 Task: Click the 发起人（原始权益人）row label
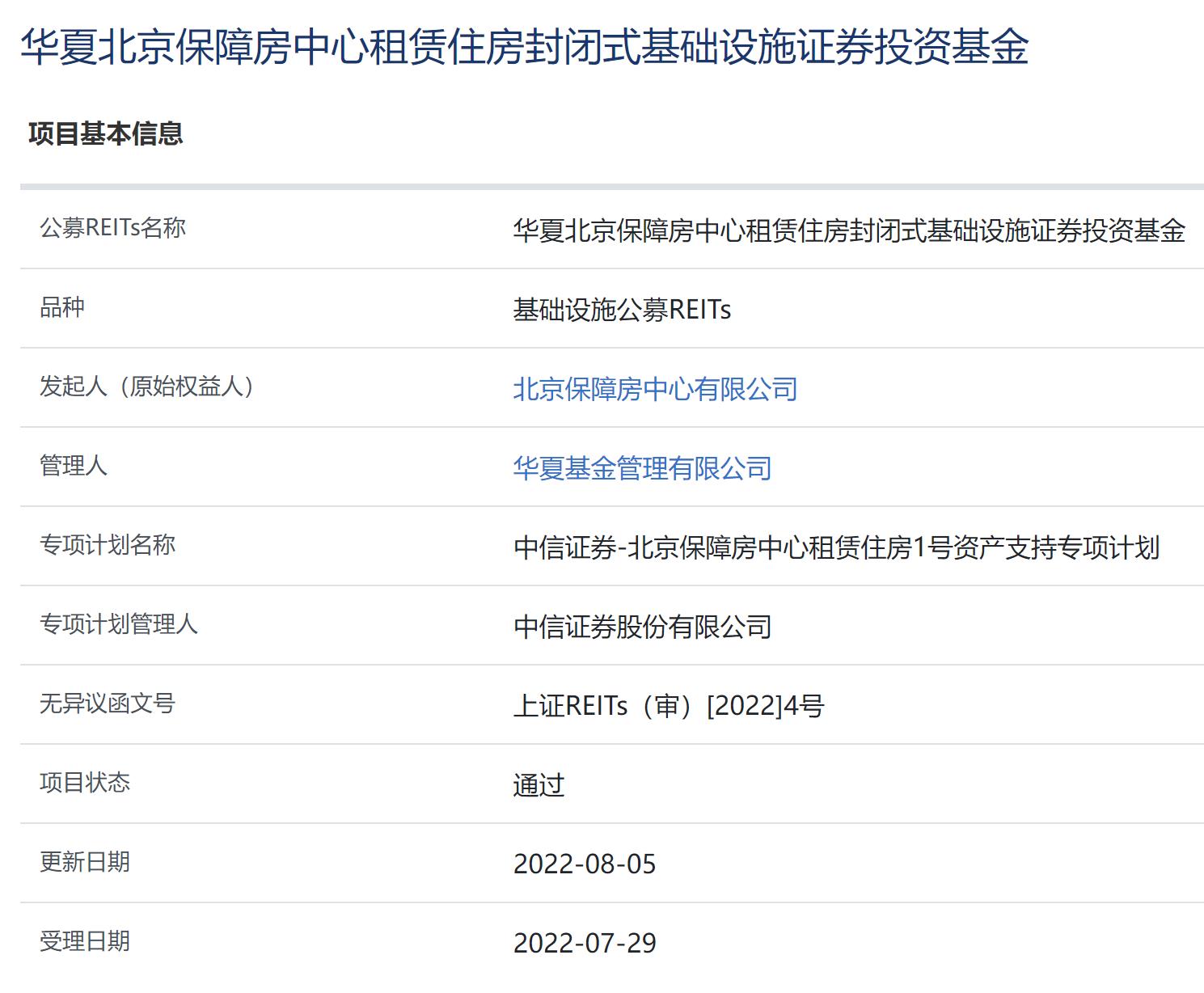147,387
